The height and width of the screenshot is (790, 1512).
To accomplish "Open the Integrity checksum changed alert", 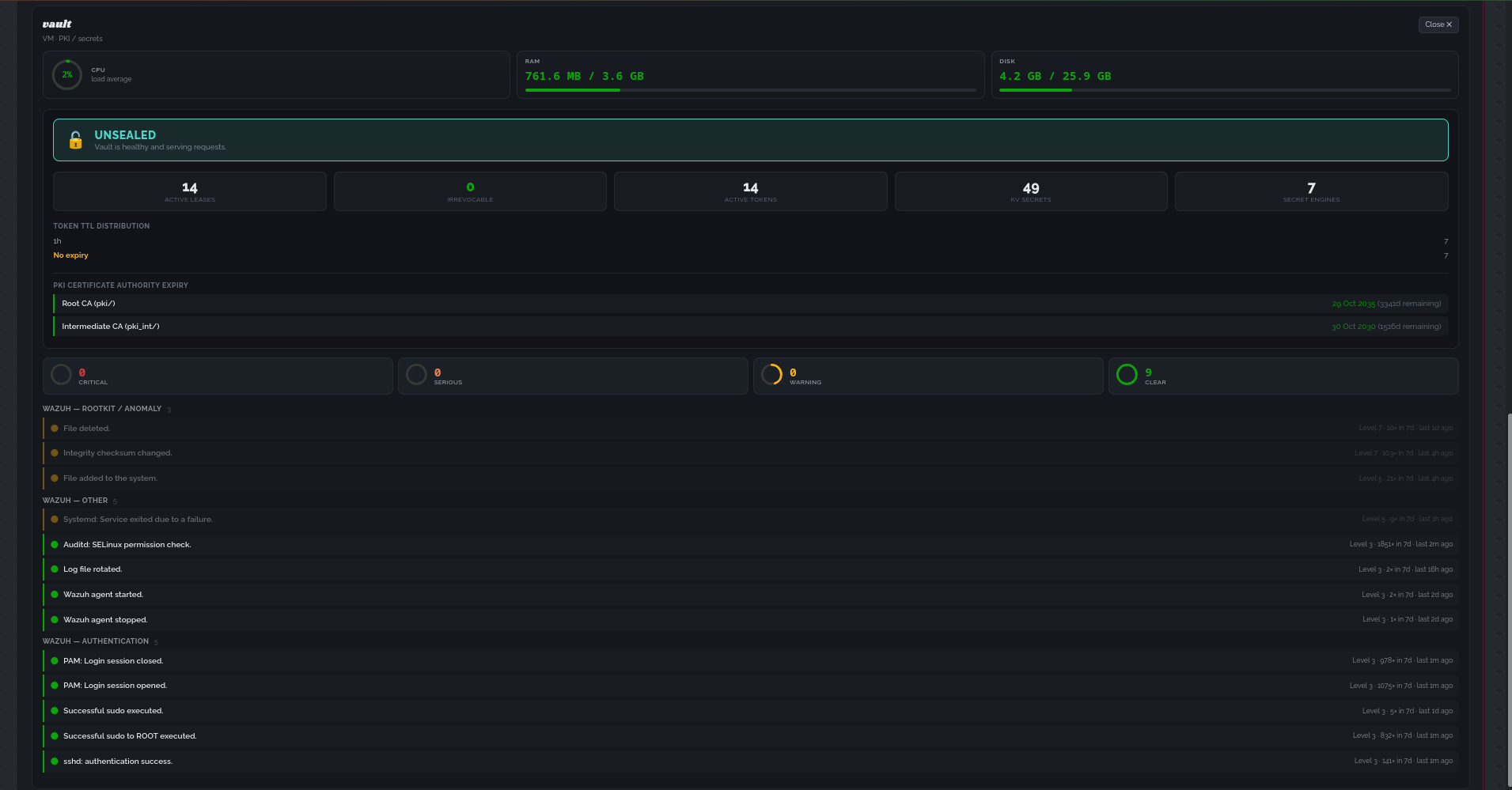I will (750, 453).
